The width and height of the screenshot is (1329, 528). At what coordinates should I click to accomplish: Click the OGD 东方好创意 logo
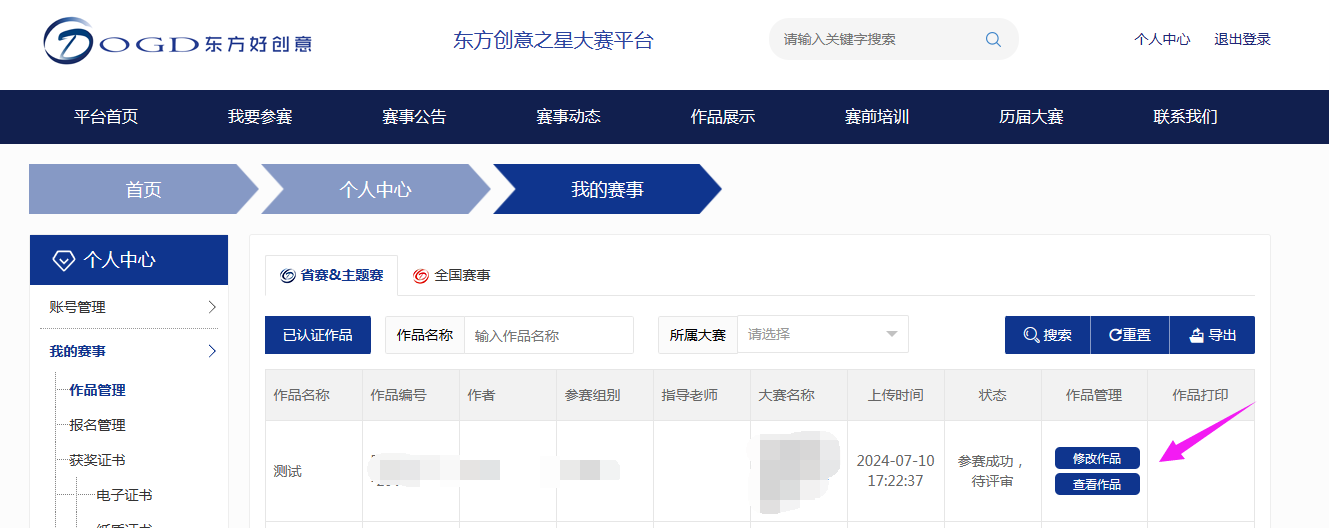coord(177,41)
